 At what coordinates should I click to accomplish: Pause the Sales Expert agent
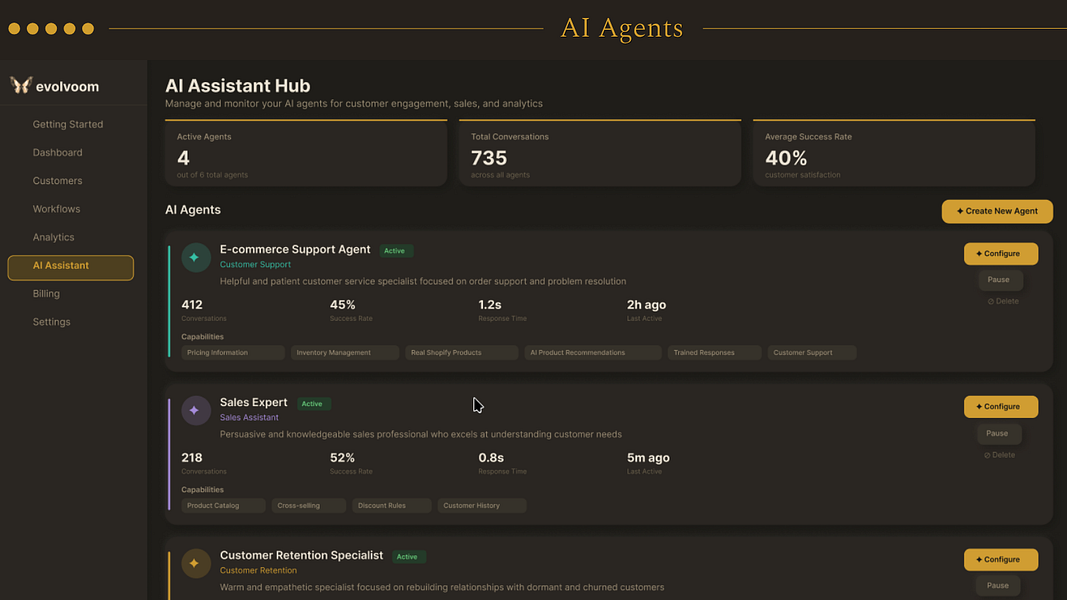(998, 433)
